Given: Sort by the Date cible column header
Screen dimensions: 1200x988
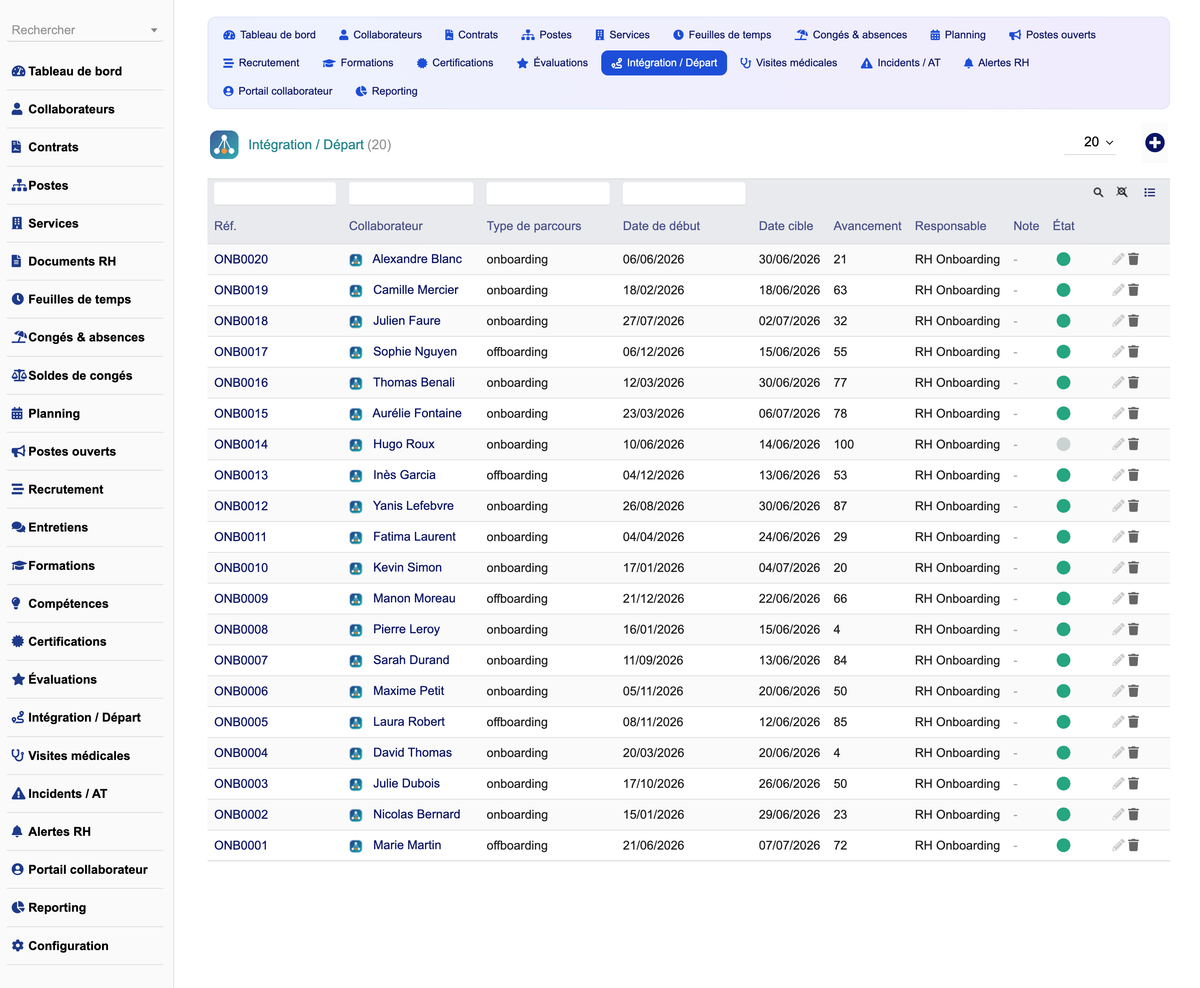Looking at the screenshot, I should coord(786,226).
